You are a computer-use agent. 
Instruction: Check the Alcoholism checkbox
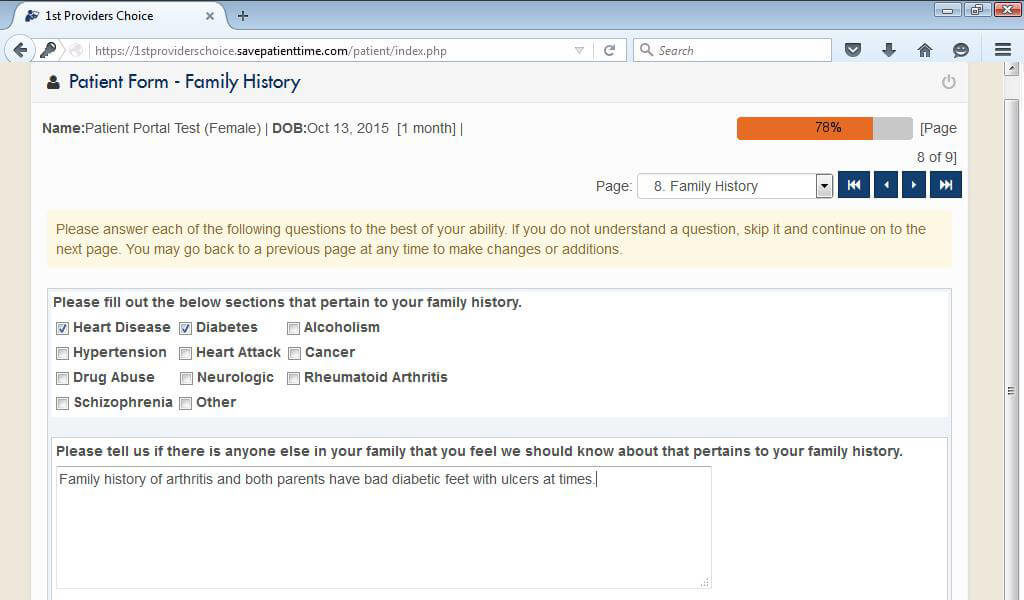(293, 328)
